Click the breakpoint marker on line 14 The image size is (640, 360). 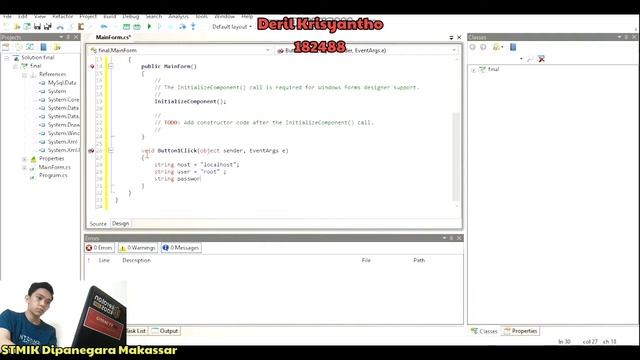coord(91,66)
